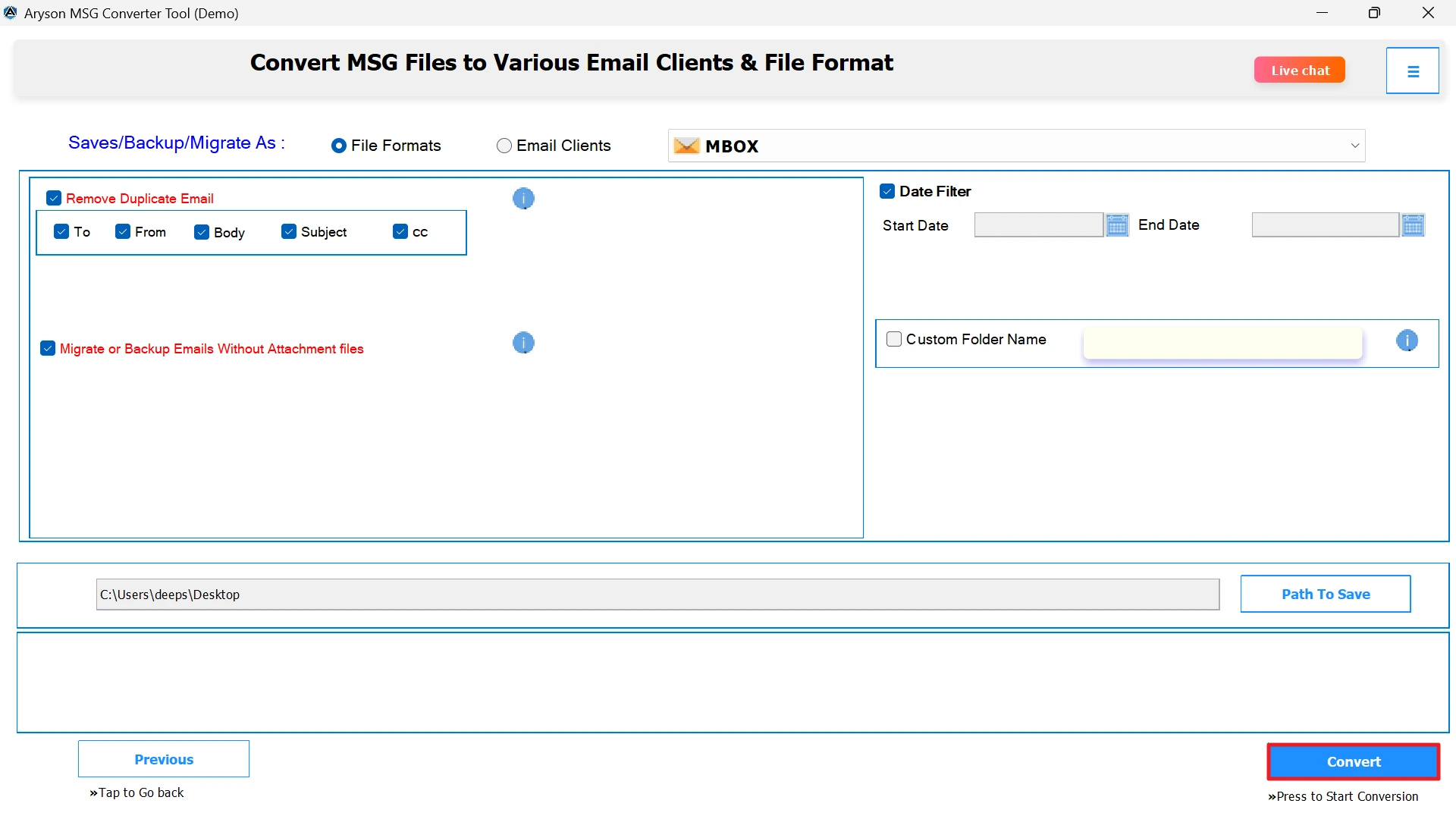
Task: Toggle the cc checkbox
Action: [x=400, y=231]
